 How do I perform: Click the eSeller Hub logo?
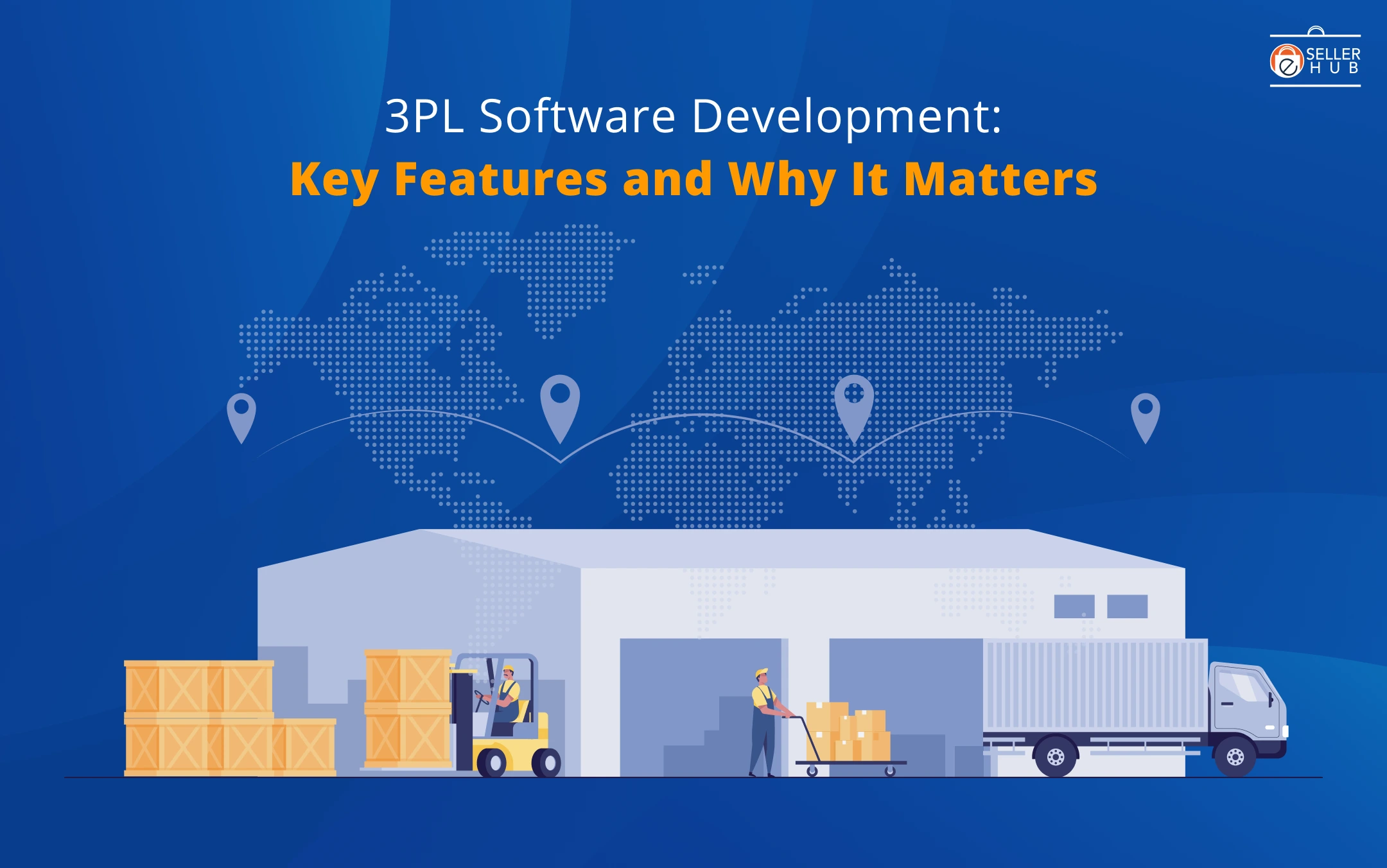(1314, 60)
